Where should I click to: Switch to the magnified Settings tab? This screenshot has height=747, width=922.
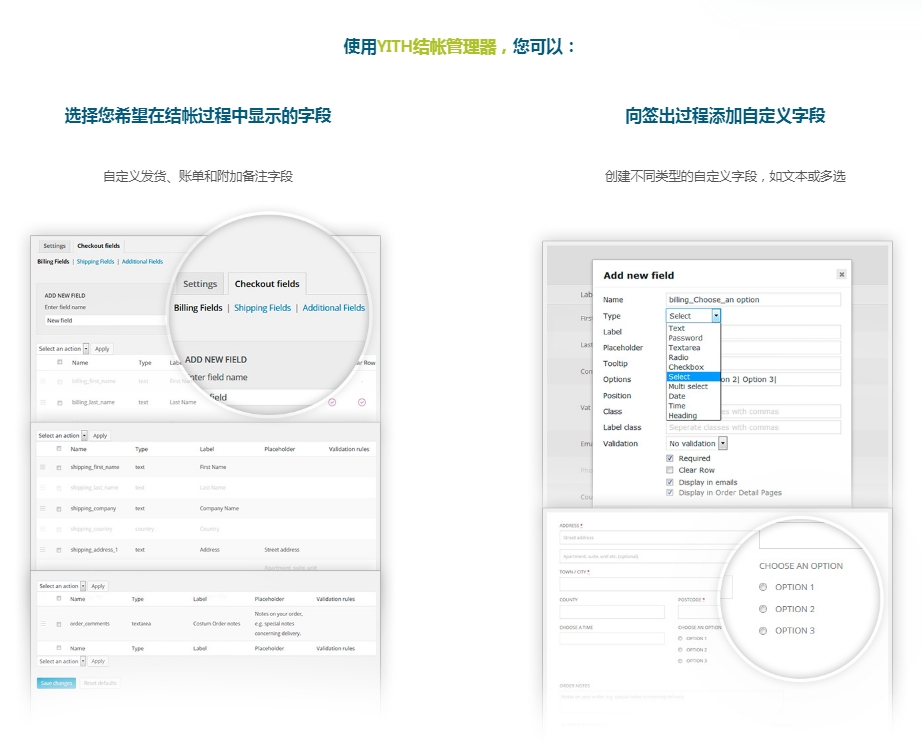tap(200, 284)
